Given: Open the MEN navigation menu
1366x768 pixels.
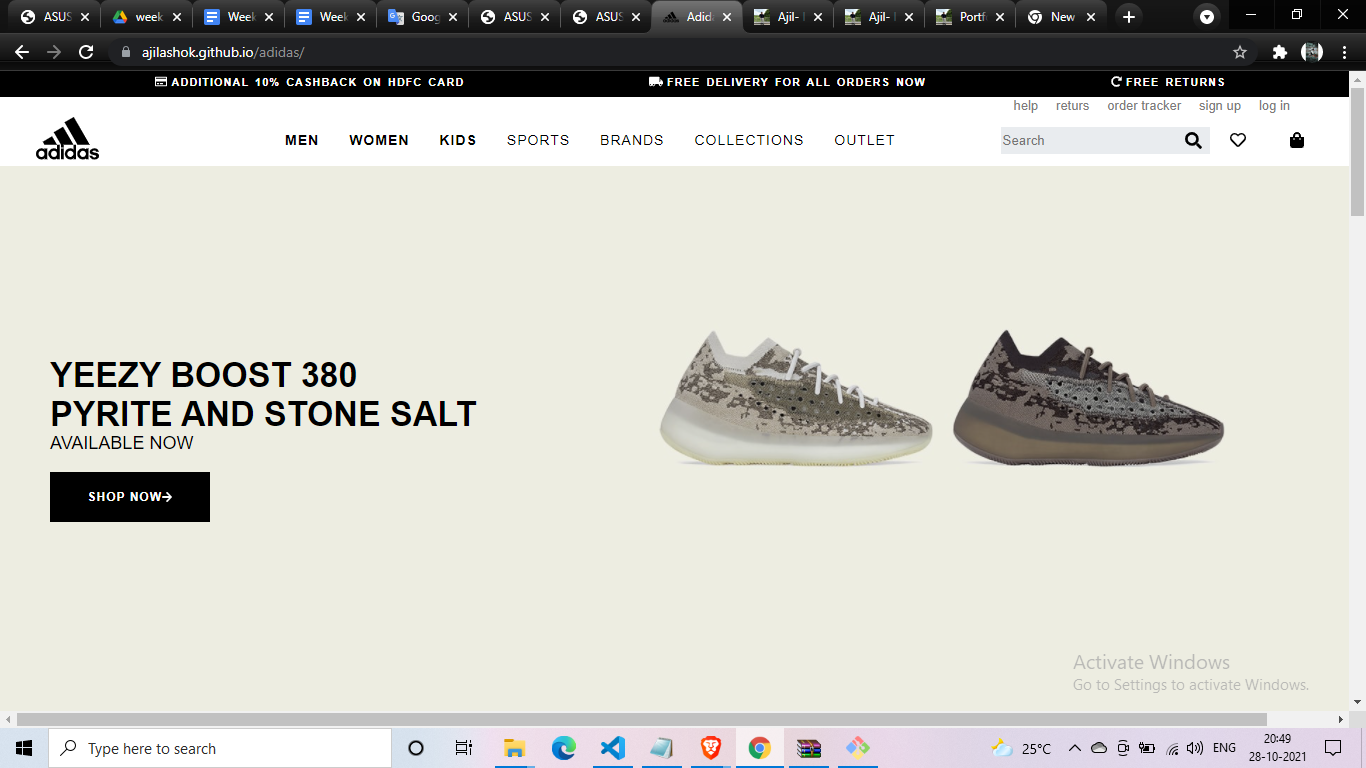Looking at the screenshot, I should tap(301, 140).
